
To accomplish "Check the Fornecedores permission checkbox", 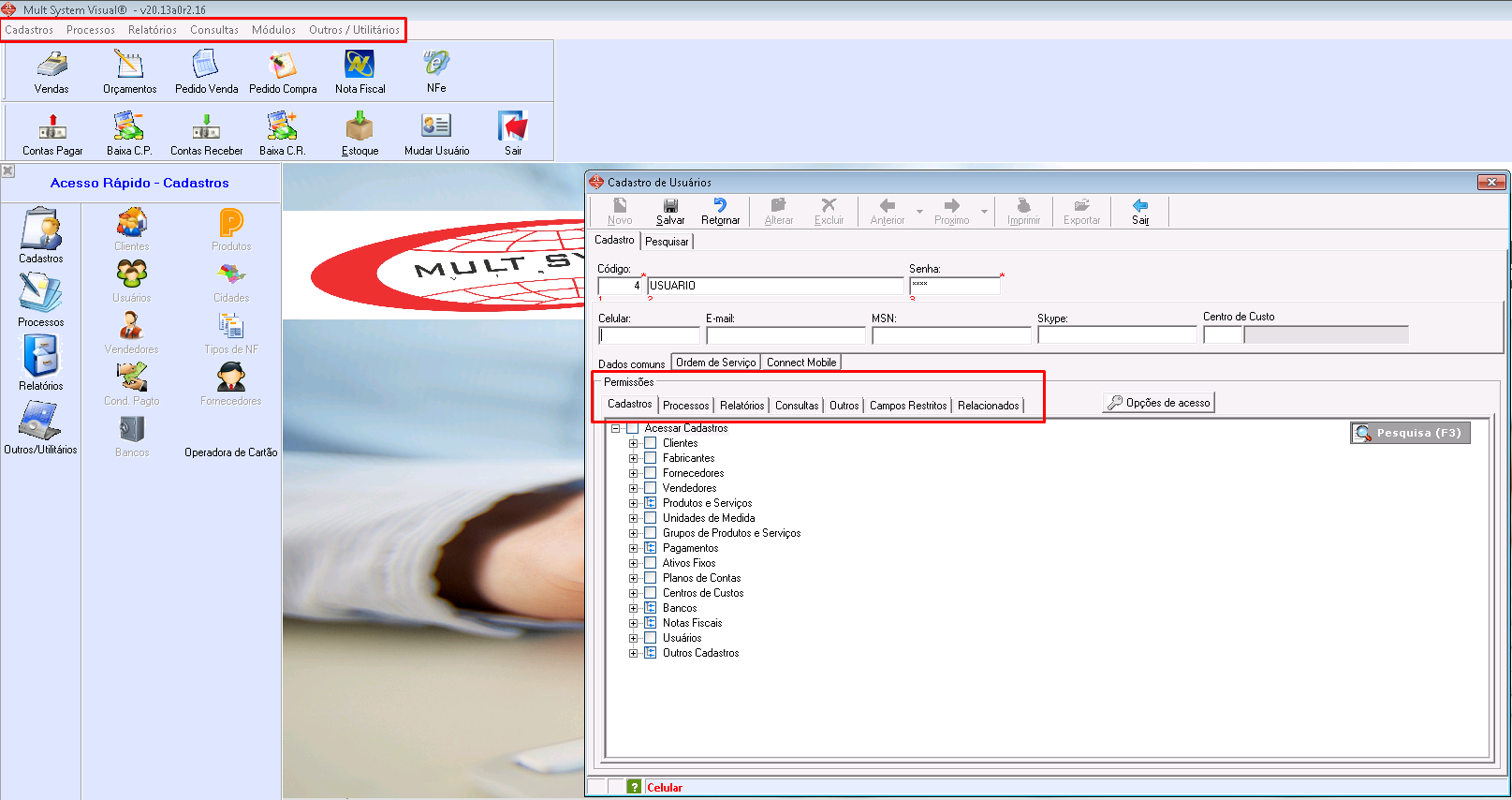I will pyautogui.click(x=651, y=473).
